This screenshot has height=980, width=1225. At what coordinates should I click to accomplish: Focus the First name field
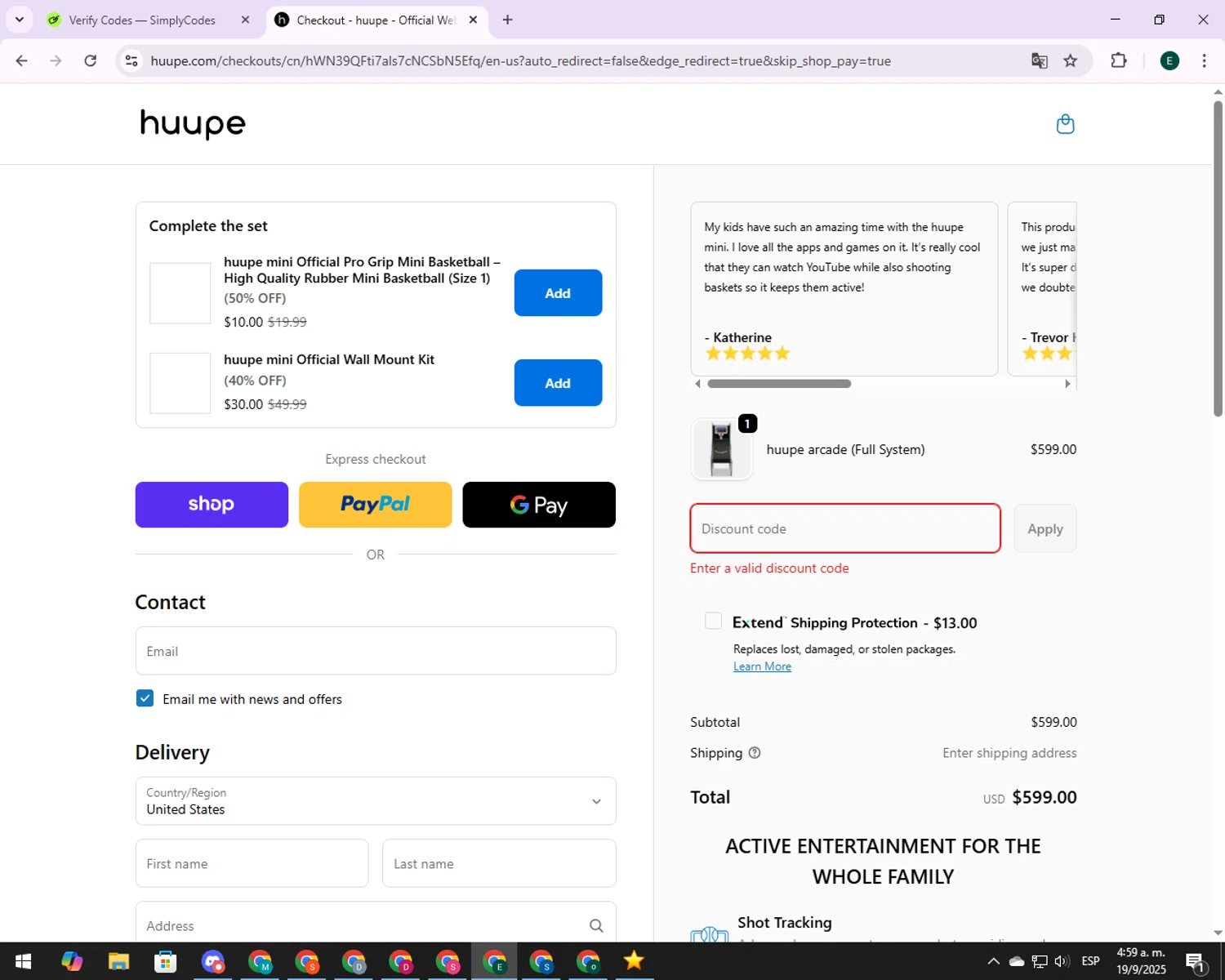tap(252, 863)
